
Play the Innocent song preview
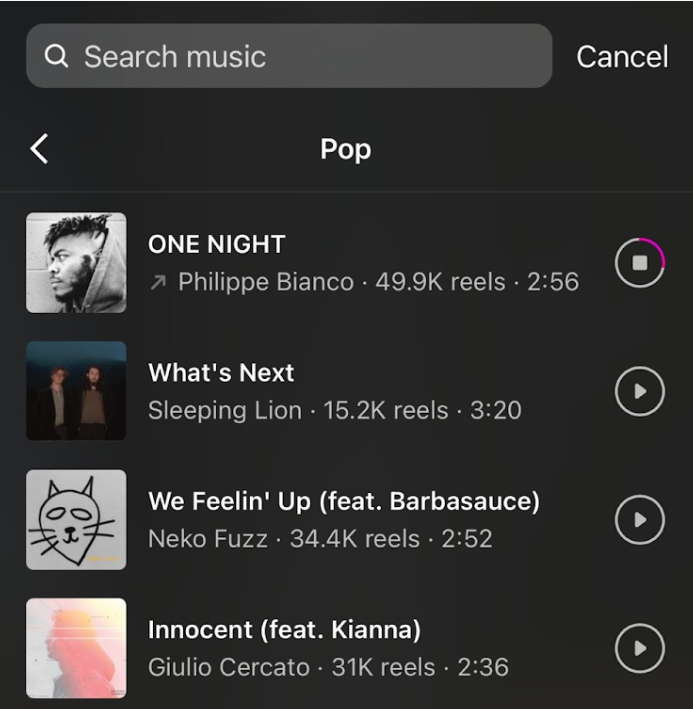[640, 648]
